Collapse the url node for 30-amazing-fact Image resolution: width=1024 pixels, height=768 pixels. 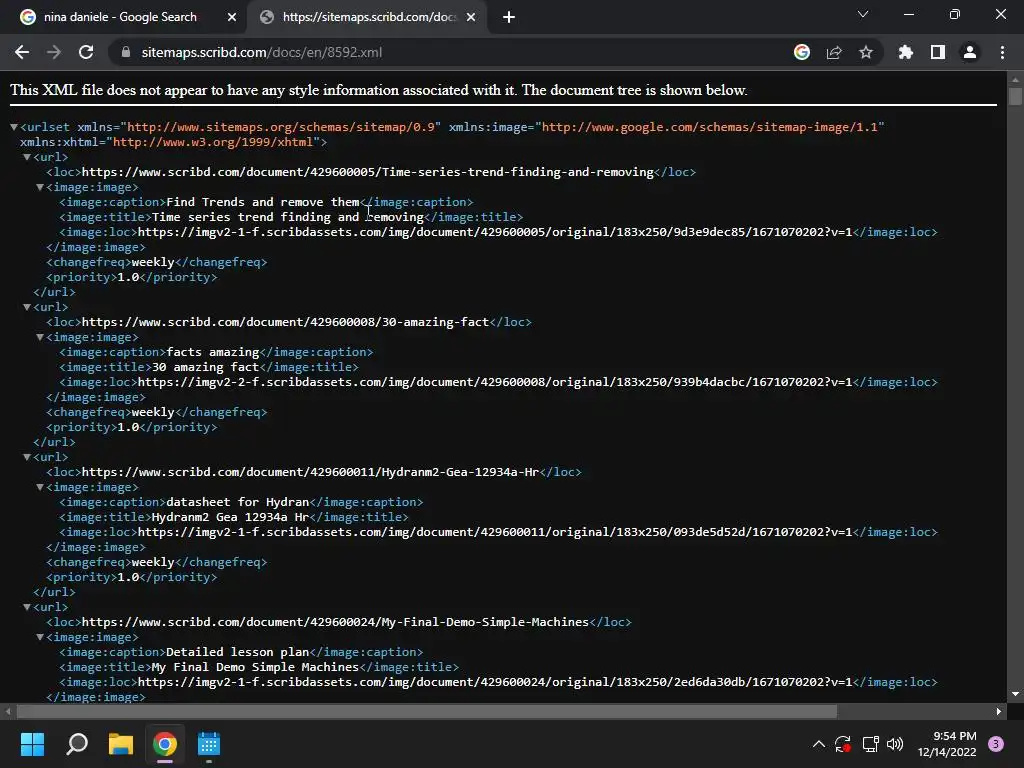(x=27, y=307)
